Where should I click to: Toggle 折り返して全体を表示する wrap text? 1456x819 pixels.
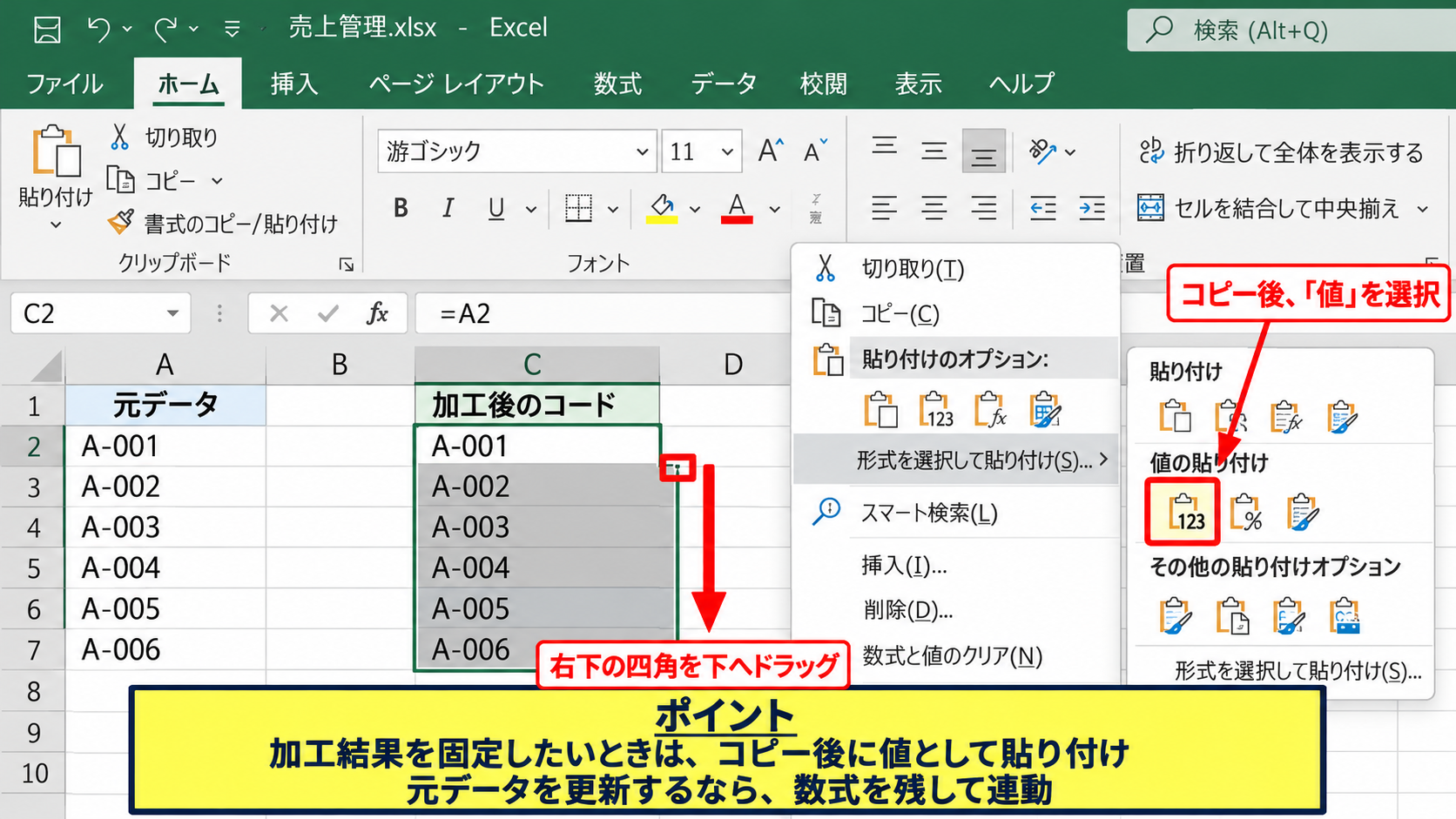point(1281,152)
